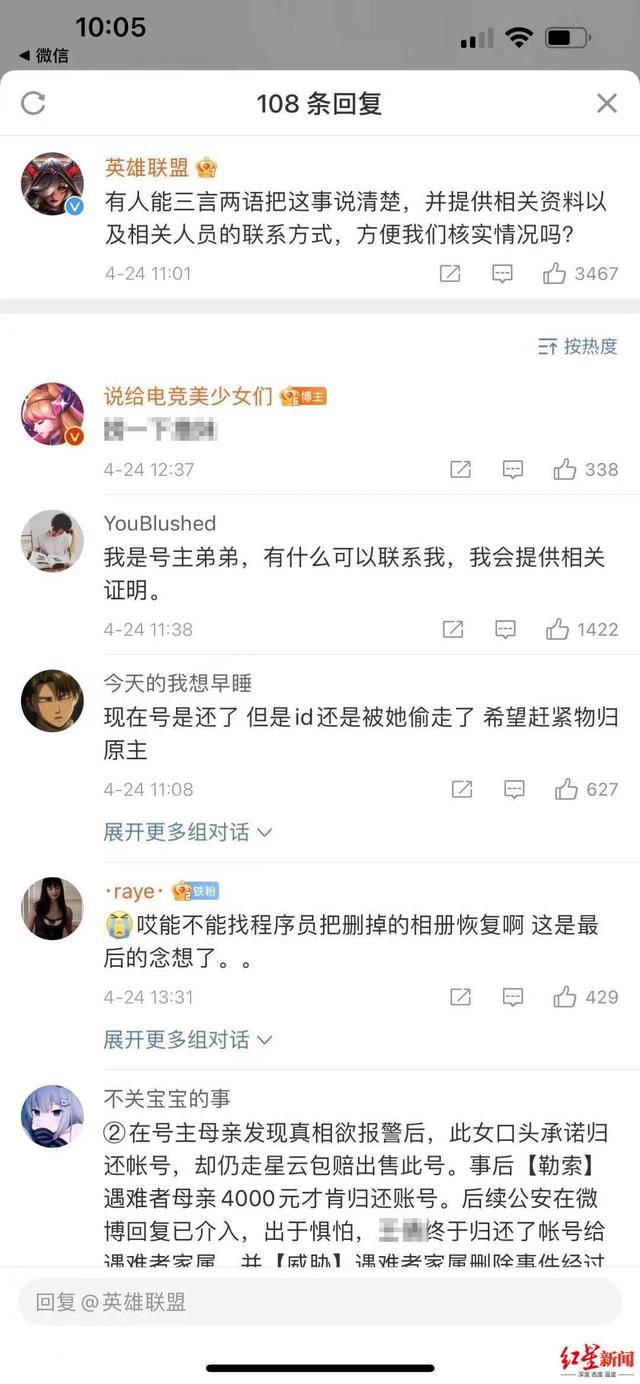Like raye's comment about photo recovery
This screenshot has width=640, height=1384.
click(x=563, y=997)
